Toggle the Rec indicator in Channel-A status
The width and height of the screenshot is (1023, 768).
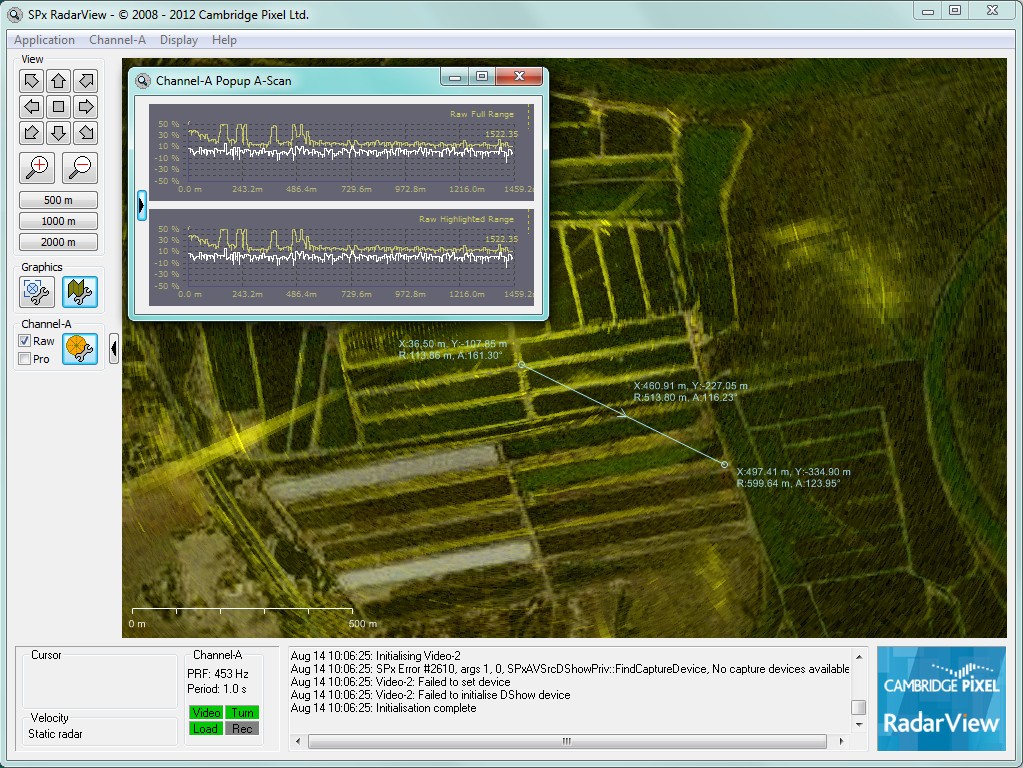point(243,729)
